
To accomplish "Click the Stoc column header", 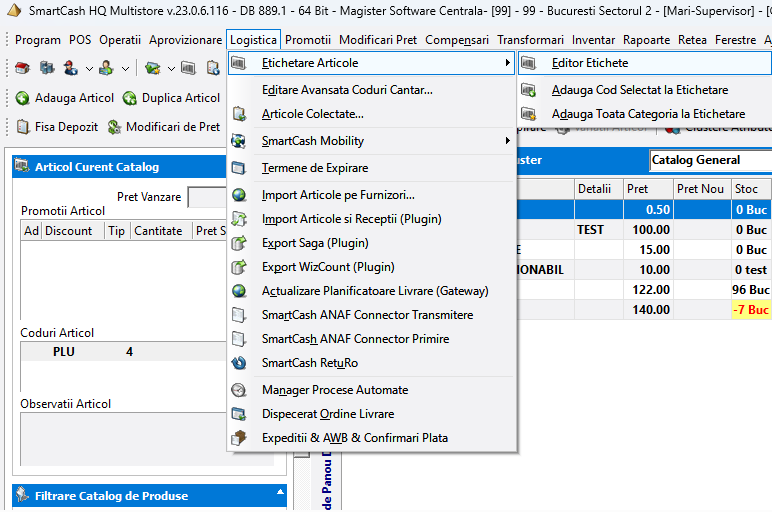I will point(751,189).
